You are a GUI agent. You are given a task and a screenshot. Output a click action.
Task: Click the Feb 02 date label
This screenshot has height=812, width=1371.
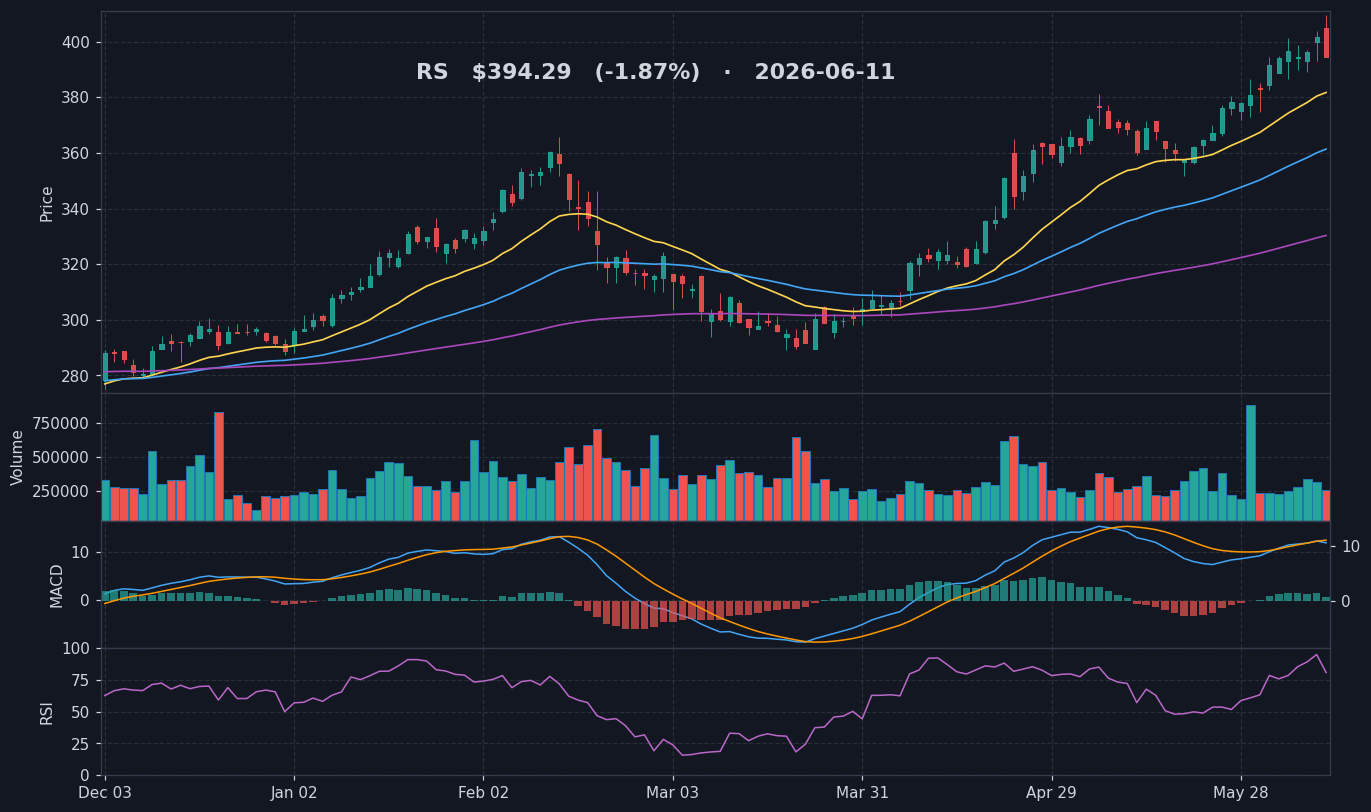[x=483, y=793]
